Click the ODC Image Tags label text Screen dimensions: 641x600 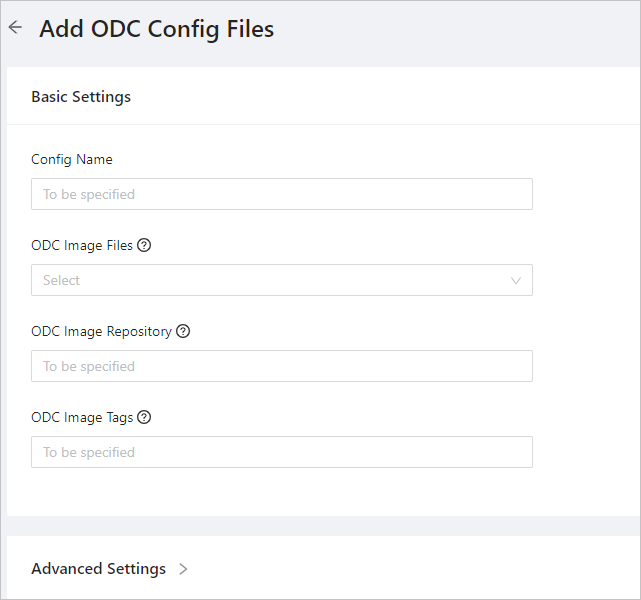[x=82, y=417]
